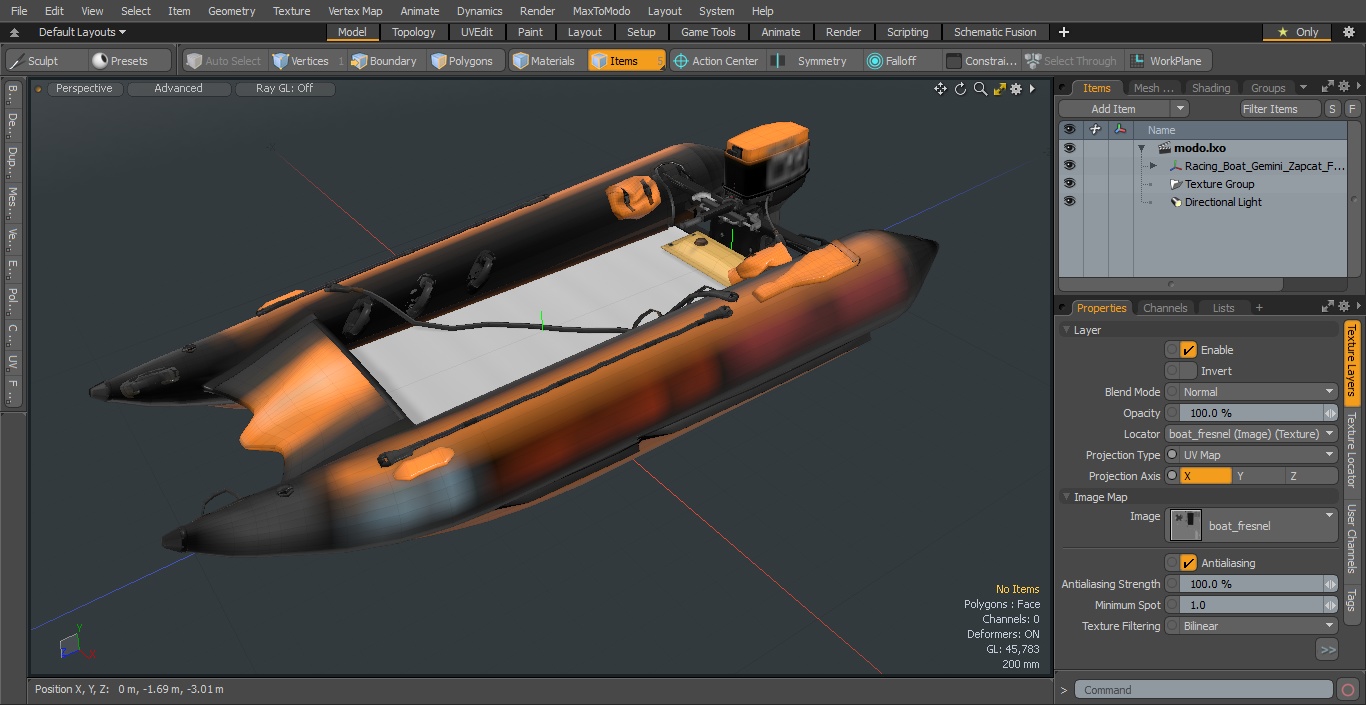
Task: Collapse the modo.lxo tree item
Action: coord(1141,148)
